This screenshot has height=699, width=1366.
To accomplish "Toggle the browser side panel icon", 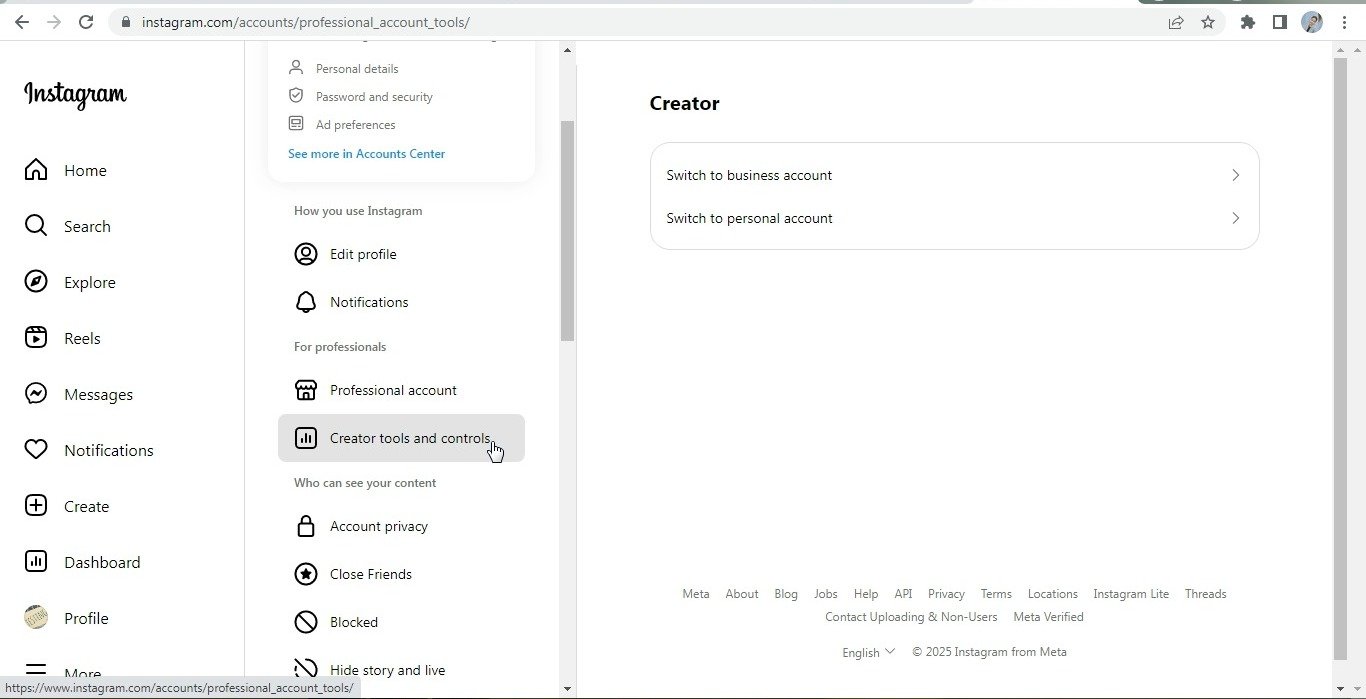I will [1280, 22].
